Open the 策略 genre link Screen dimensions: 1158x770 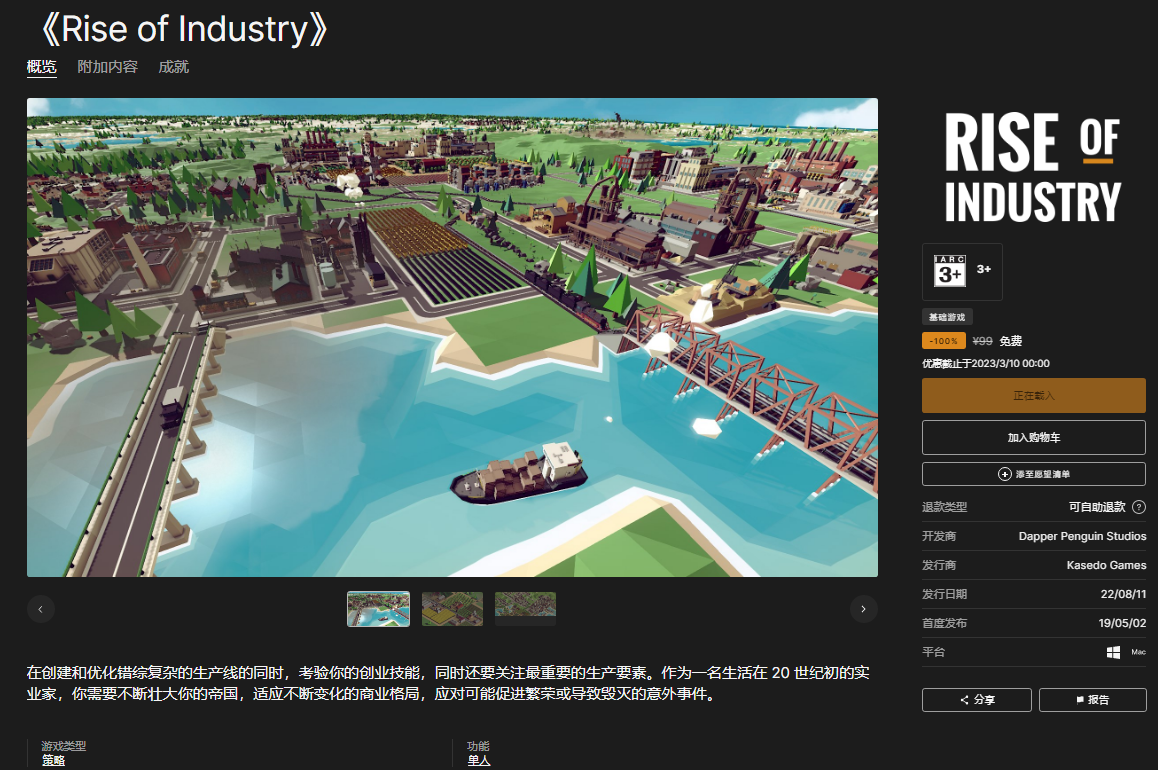(53, 761)
